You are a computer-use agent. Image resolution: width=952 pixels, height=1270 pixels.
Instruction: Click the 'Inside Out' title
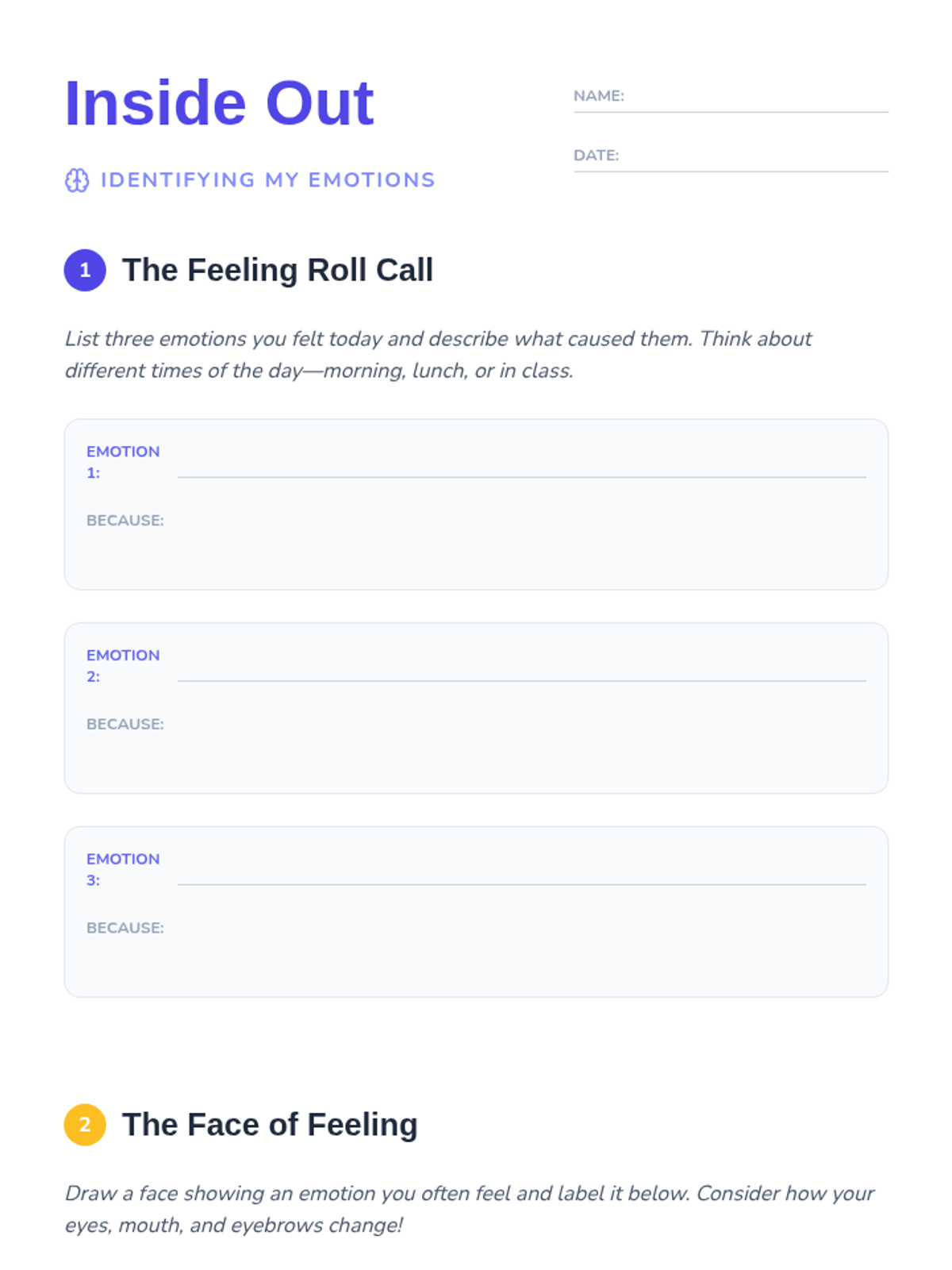coord(219,104)
